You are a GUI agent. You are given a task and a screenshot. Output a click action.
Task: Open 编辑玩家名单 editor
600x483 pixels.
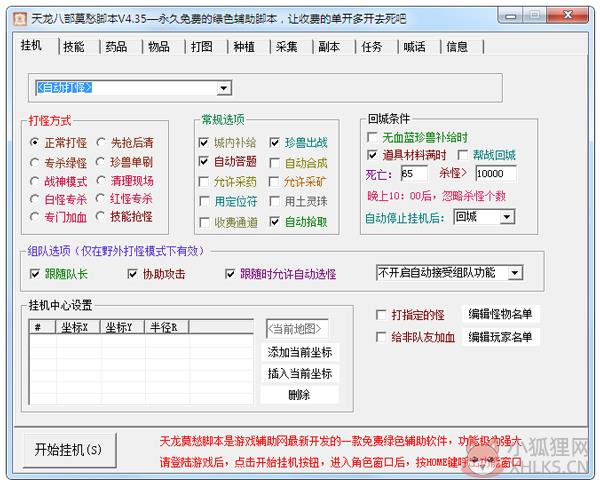point(501,337)
